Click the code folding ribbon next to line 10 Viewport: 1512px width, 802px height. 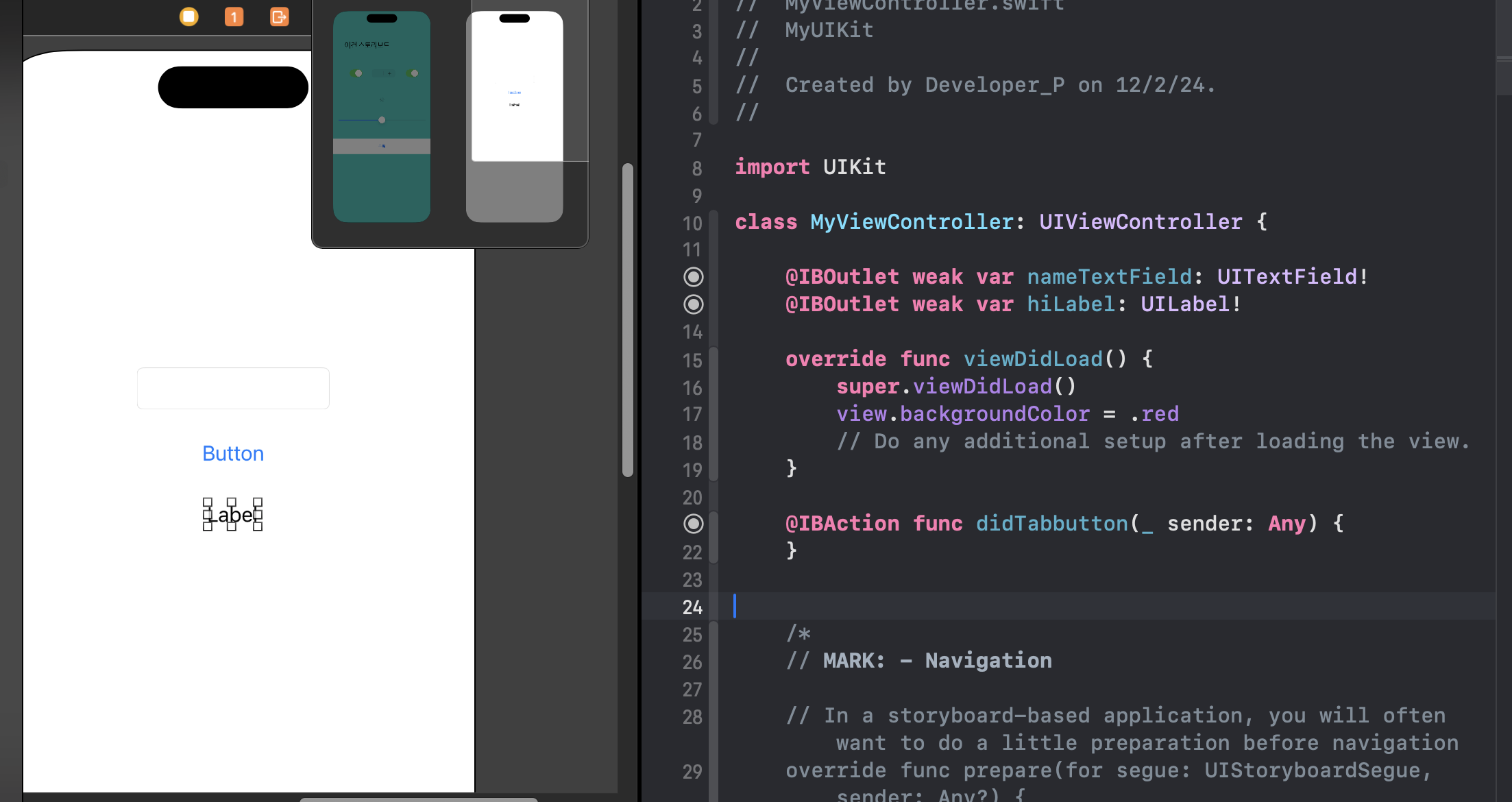point(714,222)
